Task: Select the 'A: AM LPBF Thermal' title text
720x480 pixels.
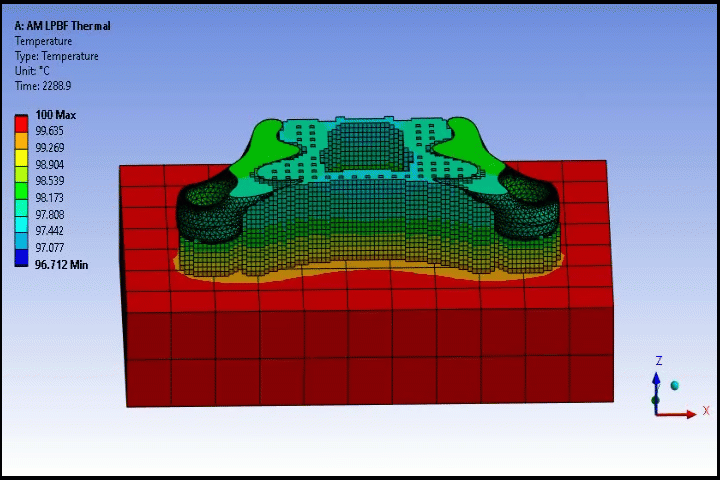Action: (x=62, y=26)
